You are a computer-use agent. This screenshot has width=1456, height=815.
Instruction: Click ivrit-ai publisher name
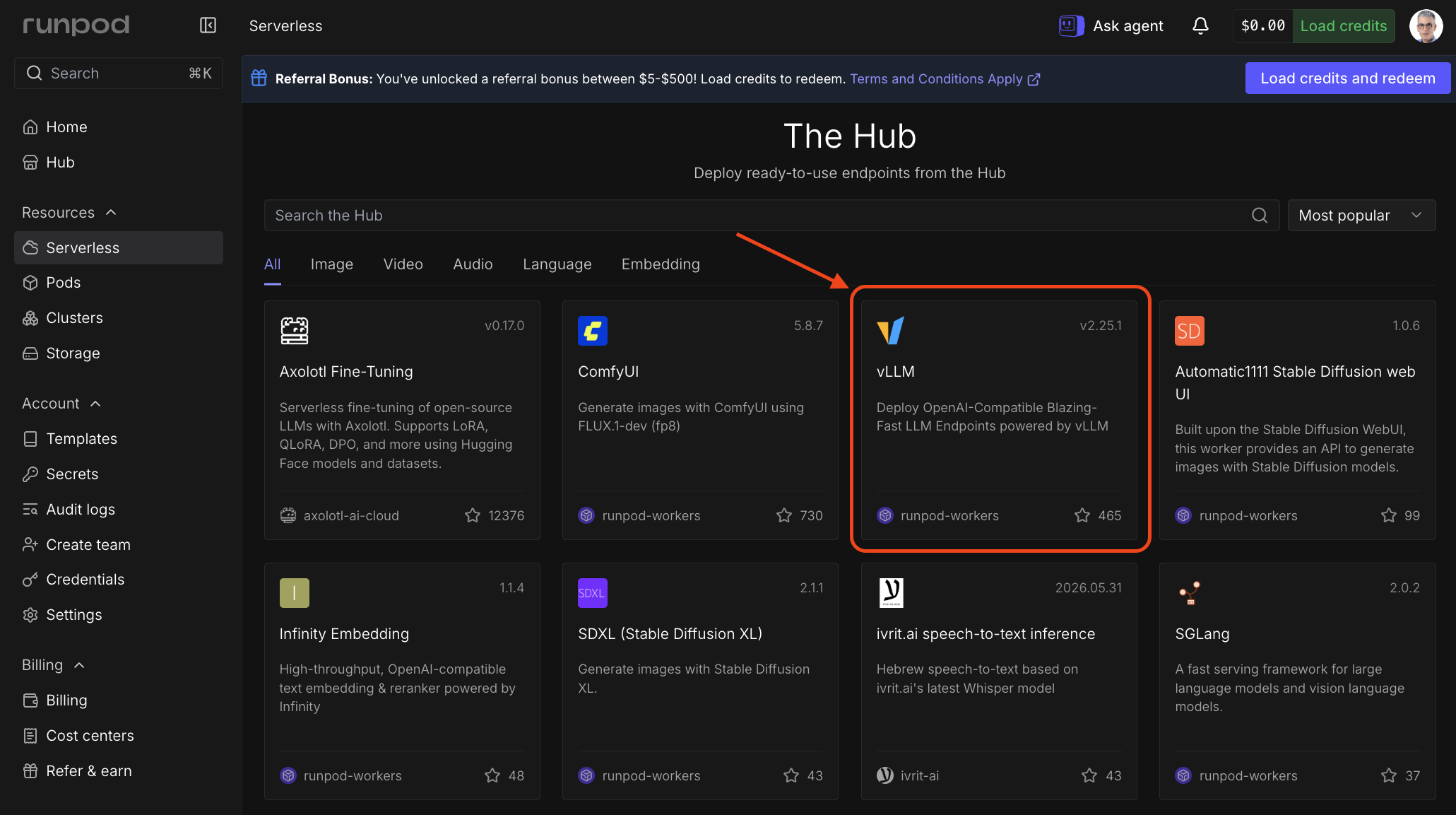click(x=920, y=776)
